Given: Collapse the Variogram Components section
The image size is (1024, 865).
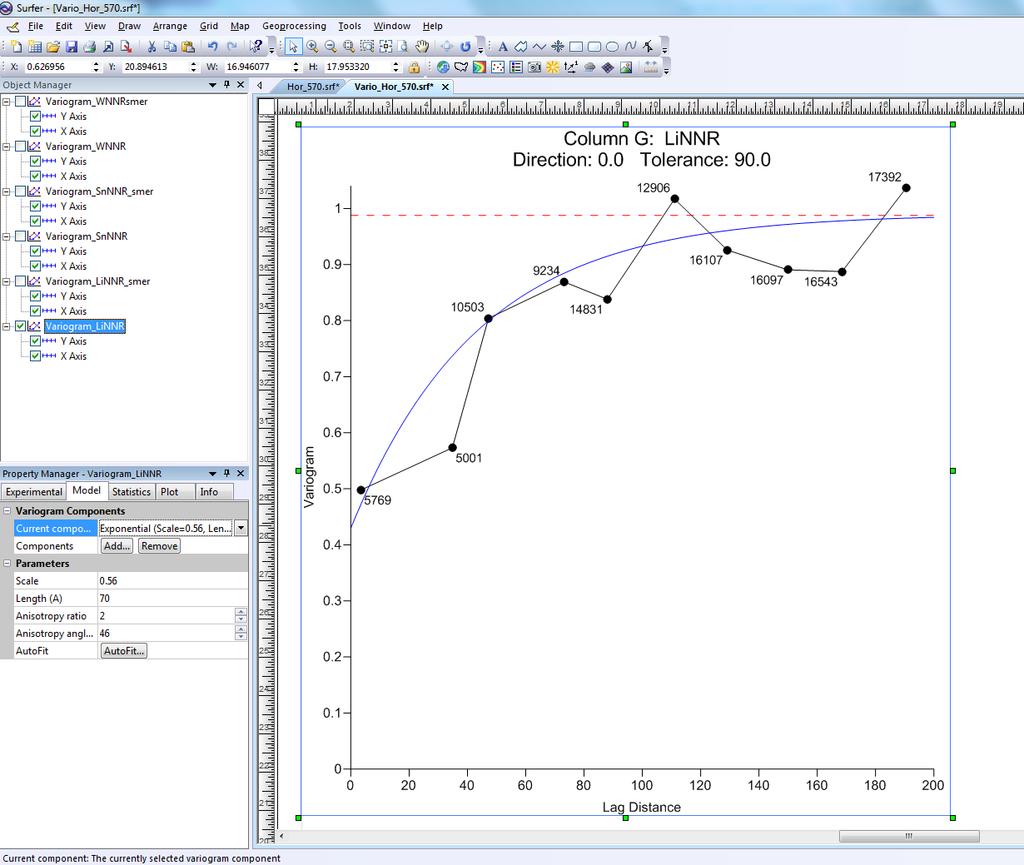Looking at the screenshot, I should coord(7,511).
